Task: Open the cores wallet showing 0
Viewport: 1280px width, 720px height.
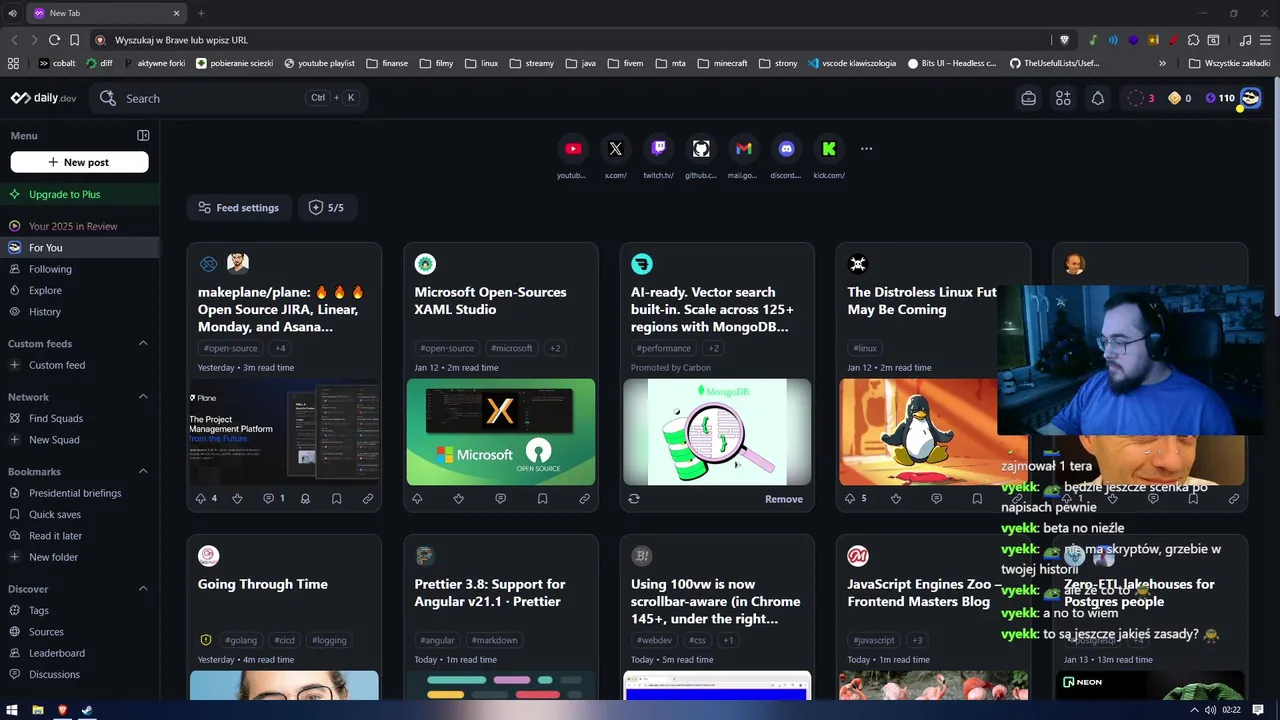Action: pos(1179,98)
